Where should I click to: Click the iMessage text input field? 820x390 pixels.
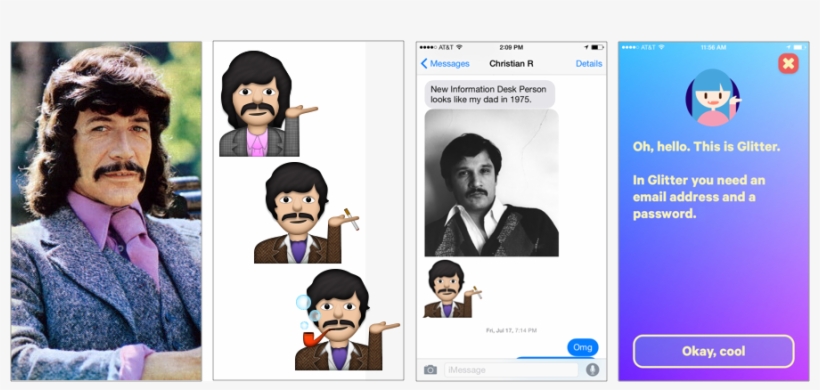click(511, 370)
